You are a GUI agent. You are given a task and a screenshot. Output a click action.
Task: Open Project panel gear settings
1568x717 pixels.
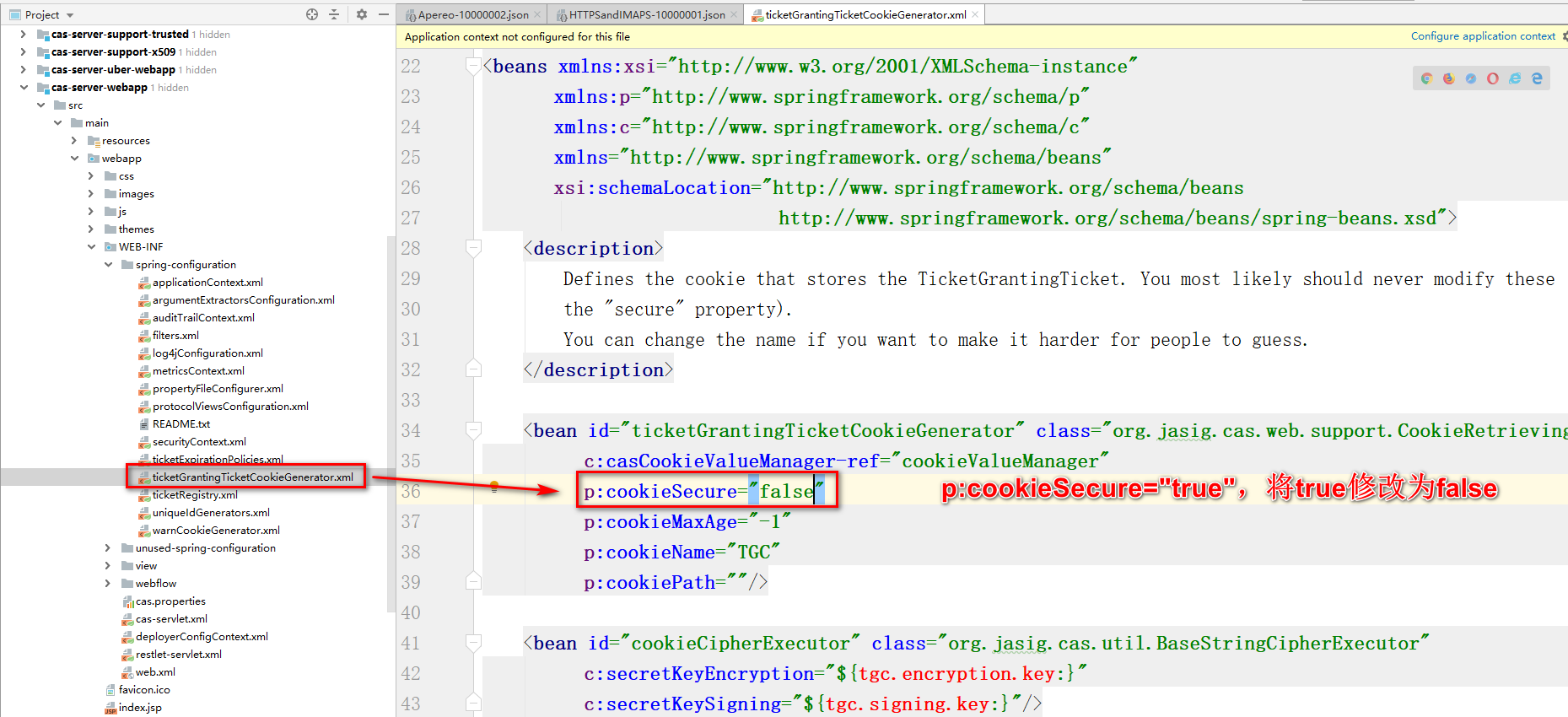pyautogui.click(x=362, y=14)
